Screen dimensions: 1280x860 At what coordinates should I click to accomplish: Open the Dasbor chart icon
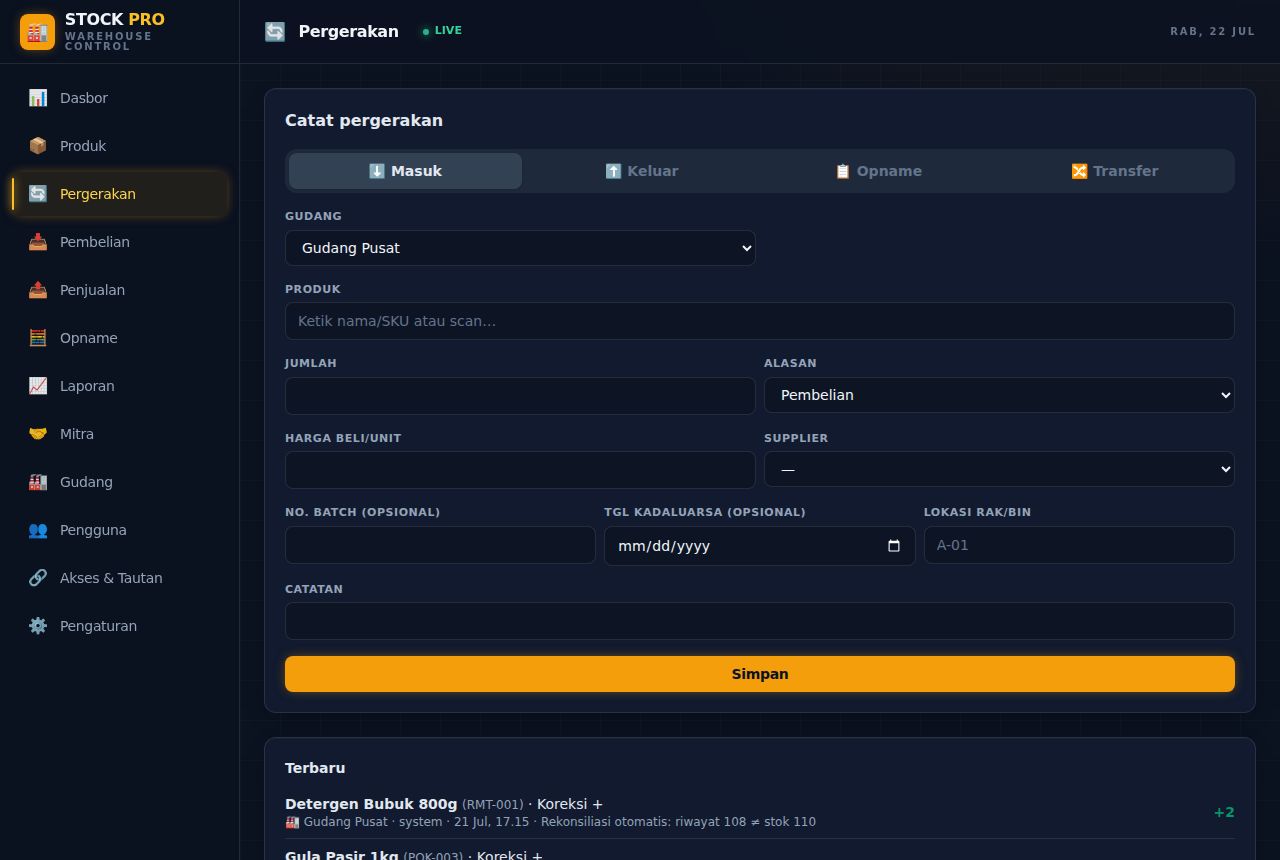38,98
